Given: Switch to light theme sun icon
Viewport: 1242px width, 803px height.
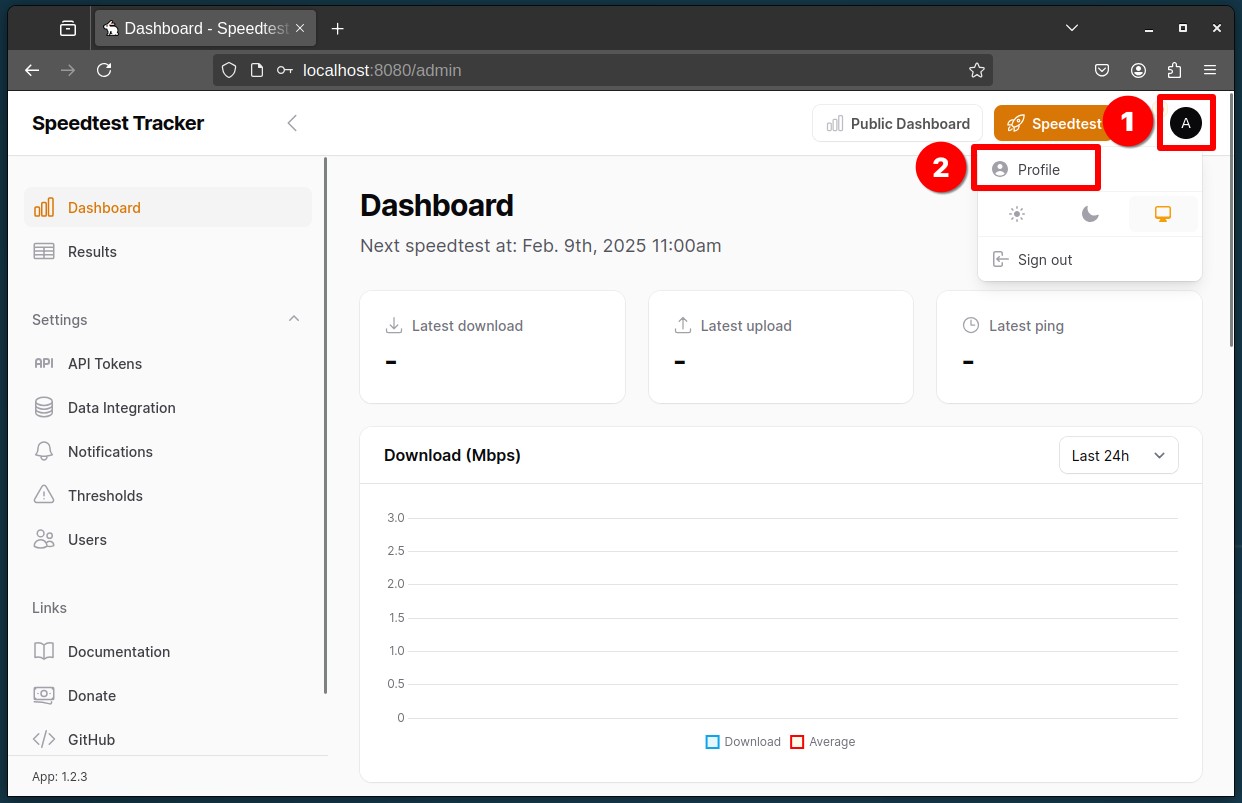Looking at the screenshot, I should click(1017, 214).
